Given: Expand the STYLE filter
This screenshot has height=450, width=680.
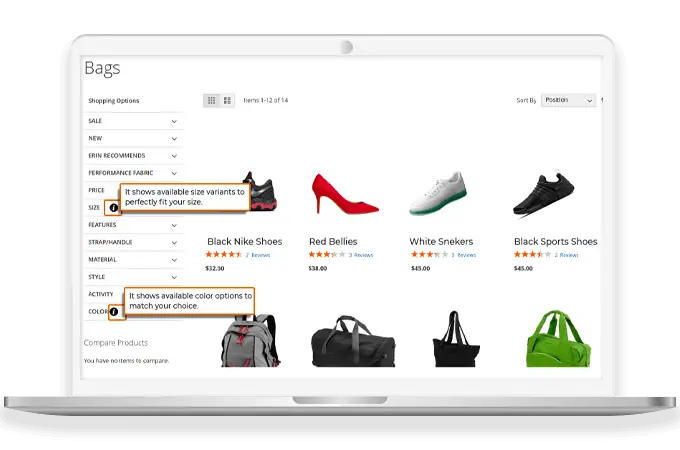Looking at the screenshot, I should 134,277.
